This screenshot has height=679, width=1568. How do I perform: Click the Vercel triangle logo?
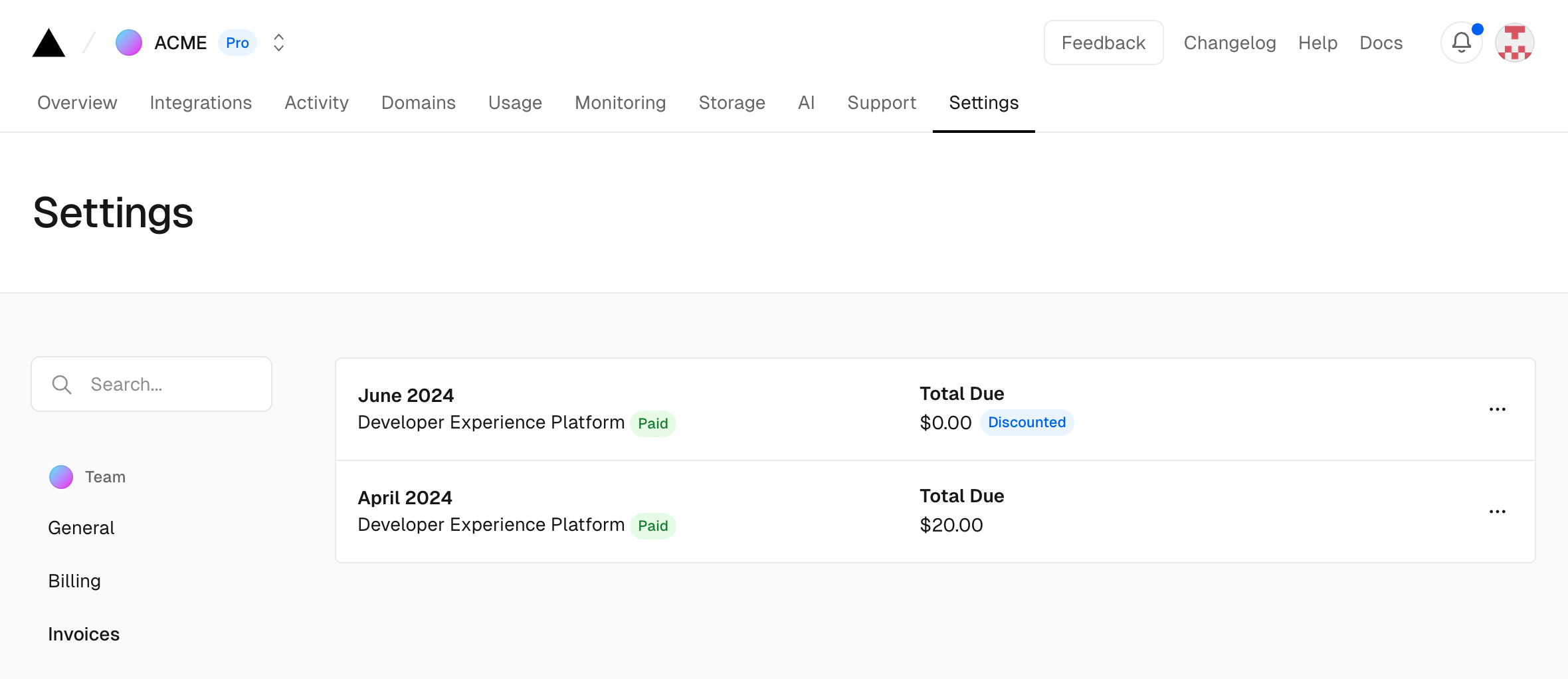pyautogui.click(x=49, y=43)
